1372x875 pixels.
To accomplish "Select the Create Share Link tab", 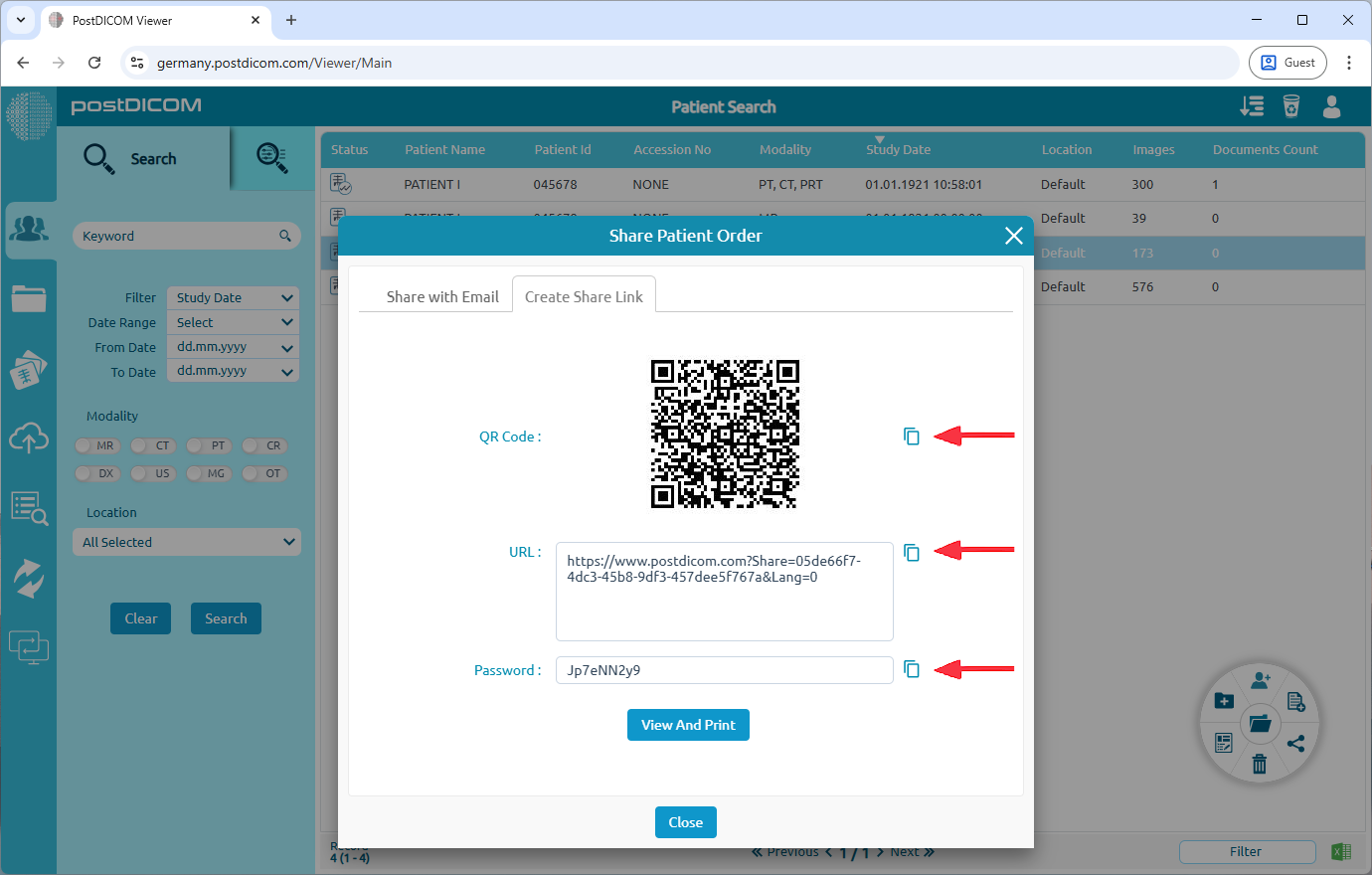I will coord(583,293).
